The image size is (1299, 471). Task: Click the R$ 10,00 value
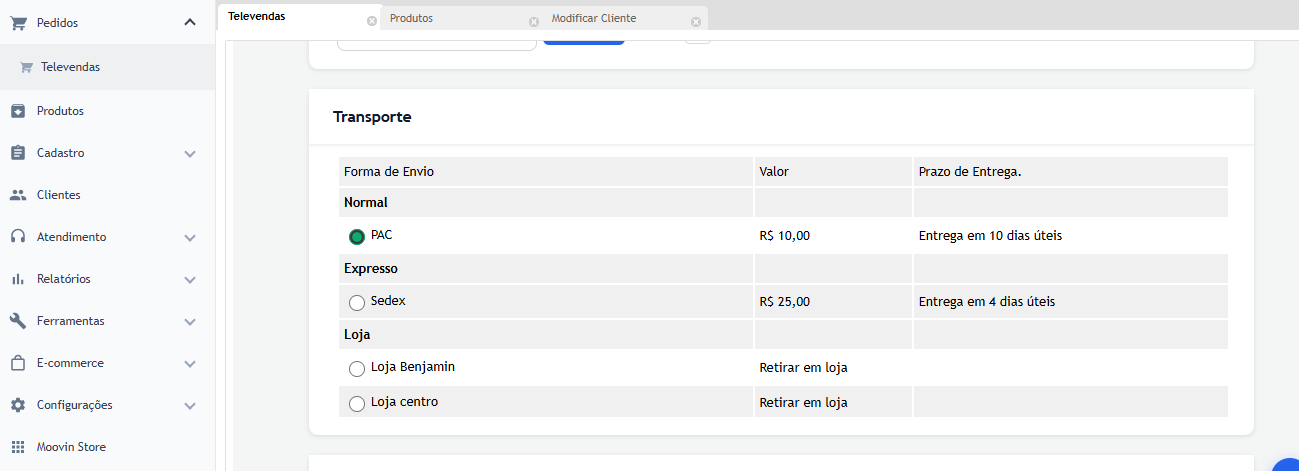coord(785,237)
